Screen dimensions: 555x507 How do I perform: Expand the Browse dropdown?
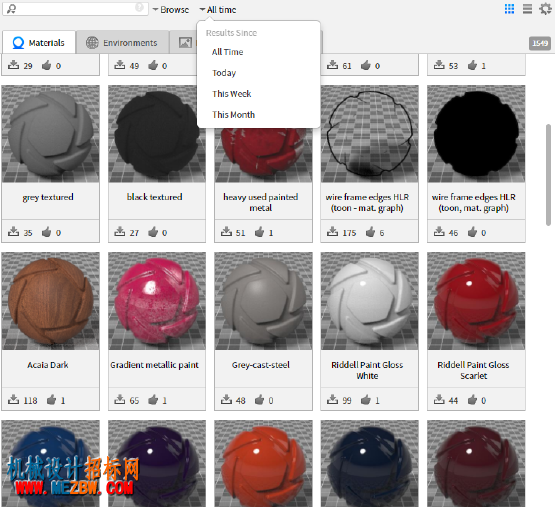coord(171,10)
